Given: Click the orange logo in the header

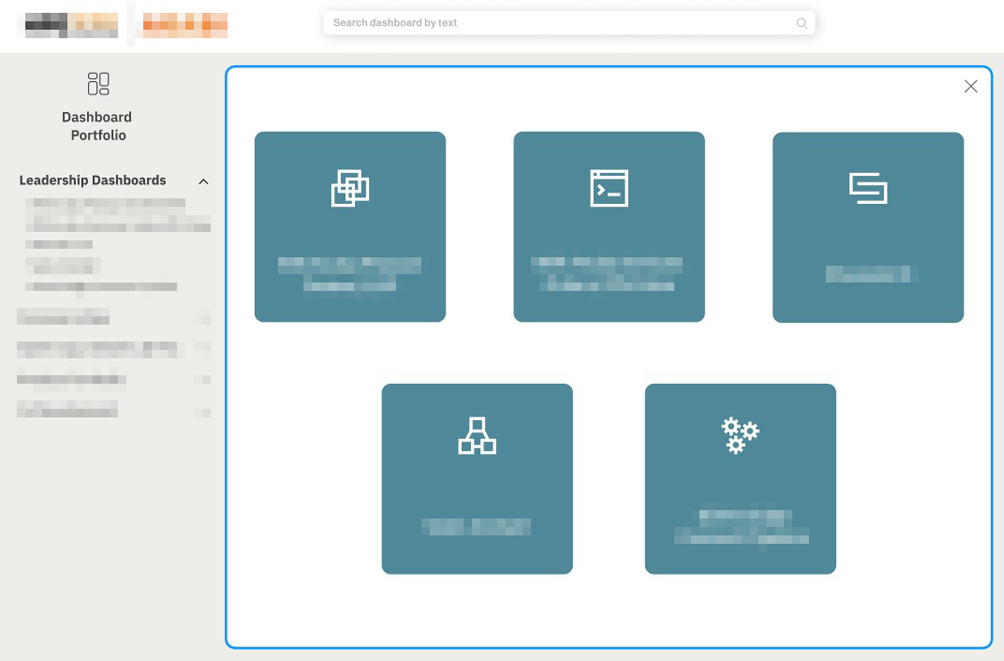Looking at the screenshot, I should 185,24.
